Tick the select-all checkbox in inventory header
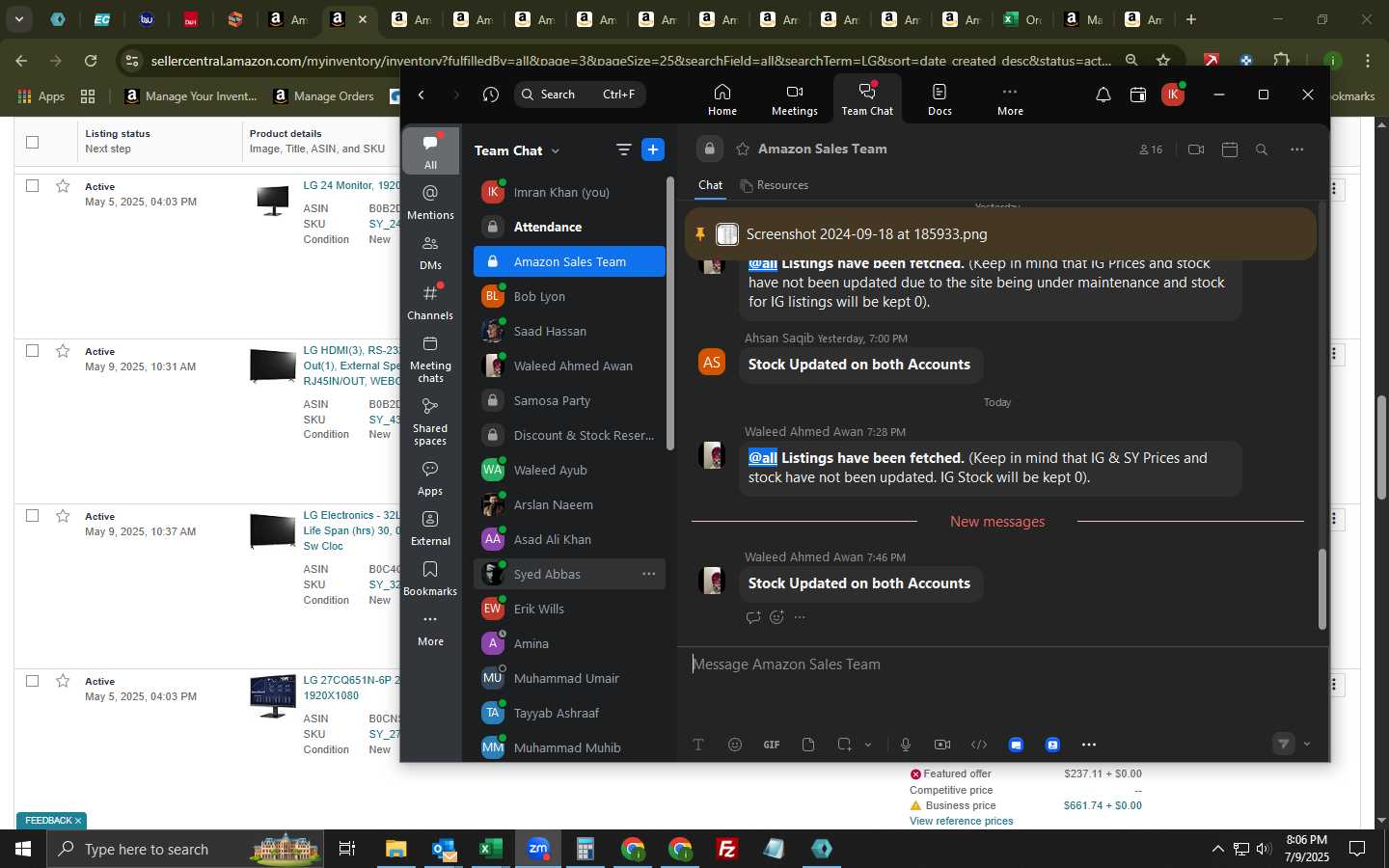Image resolution: width=1389 pixels, height=868 pixels. click(x=32, y=142)
